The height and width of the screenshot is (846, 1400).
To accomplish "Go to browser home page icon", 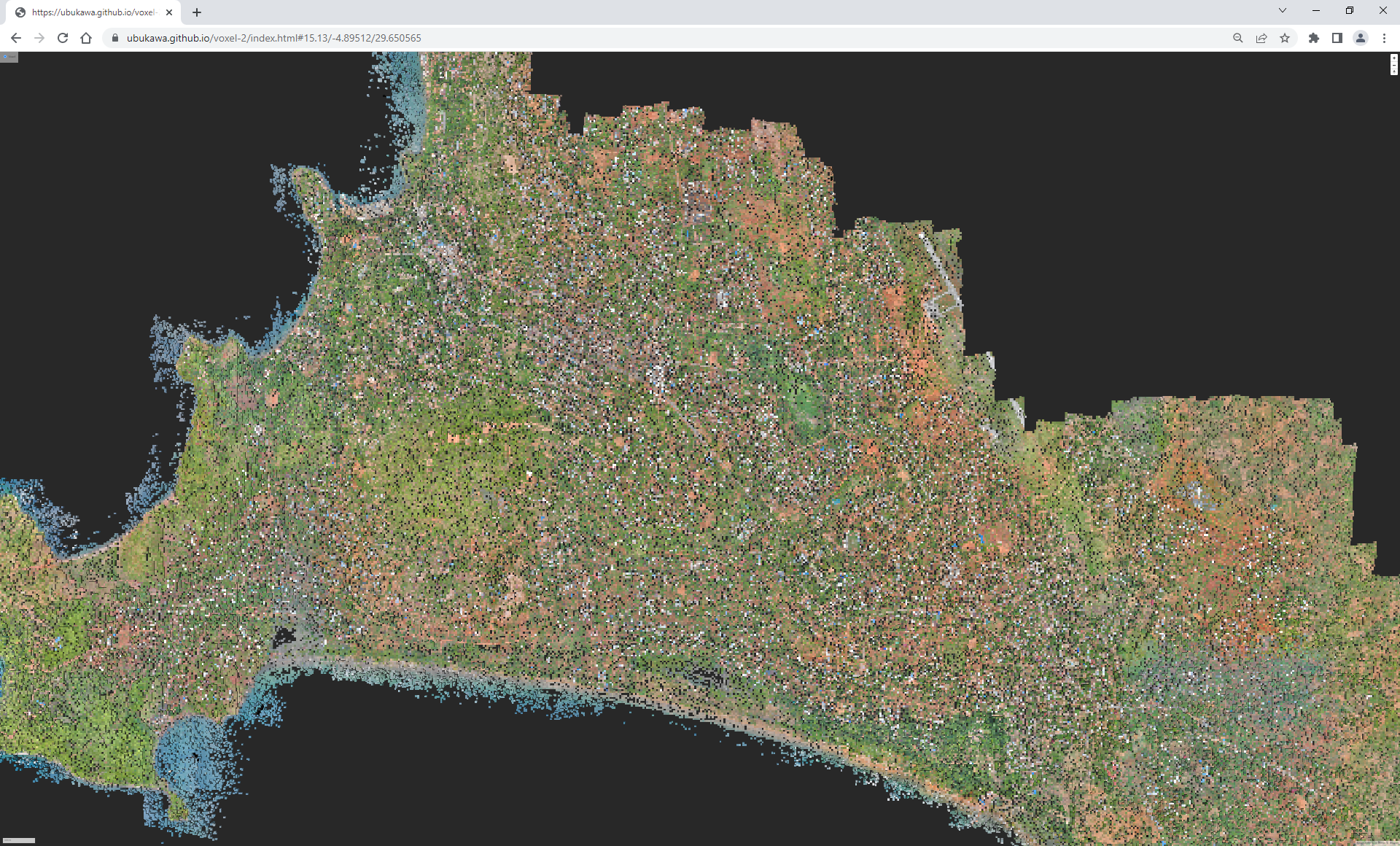I will pos(86,38).
